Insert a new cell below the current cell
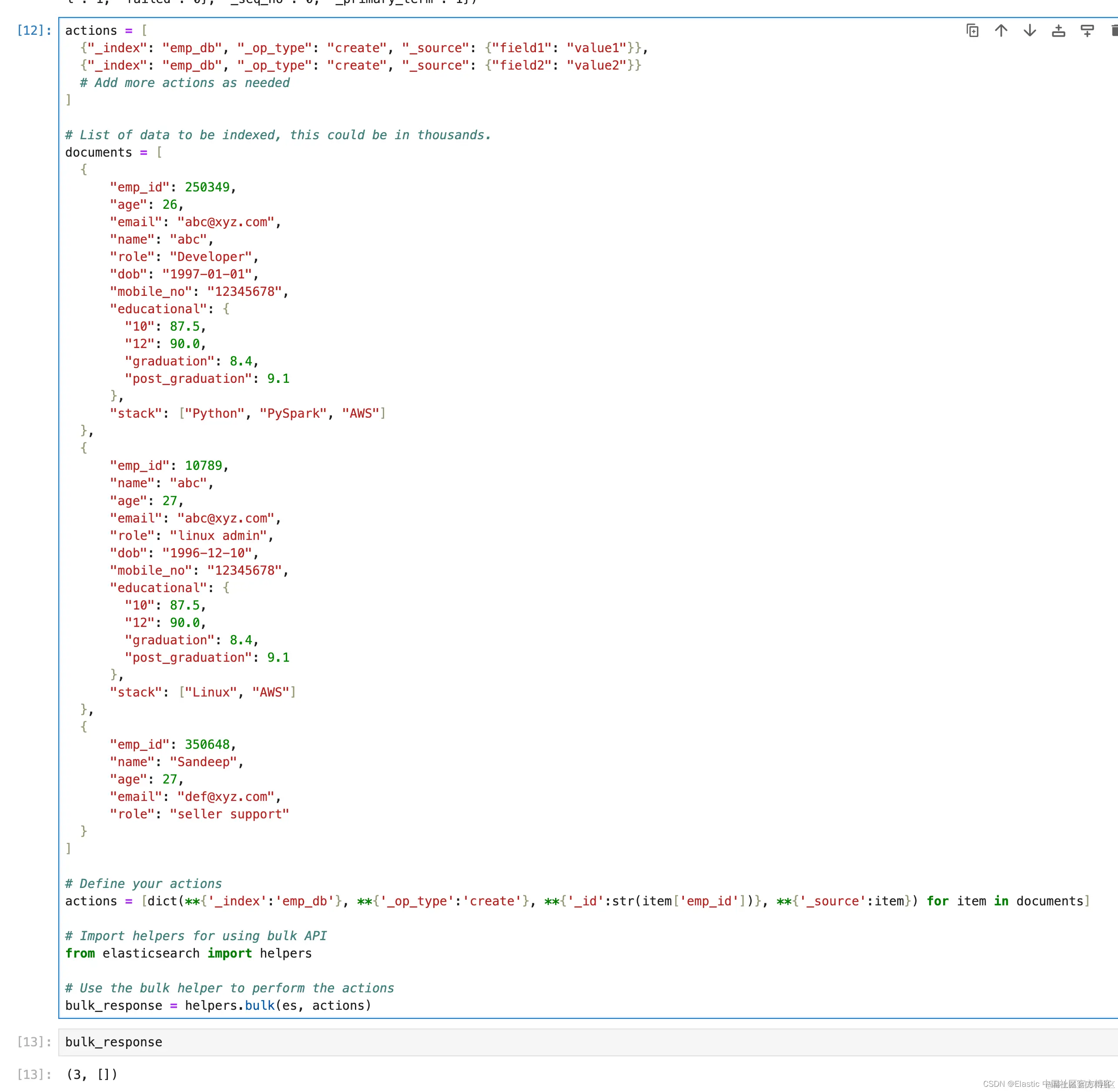The image size is (1118, 1092). [1087, 31]
